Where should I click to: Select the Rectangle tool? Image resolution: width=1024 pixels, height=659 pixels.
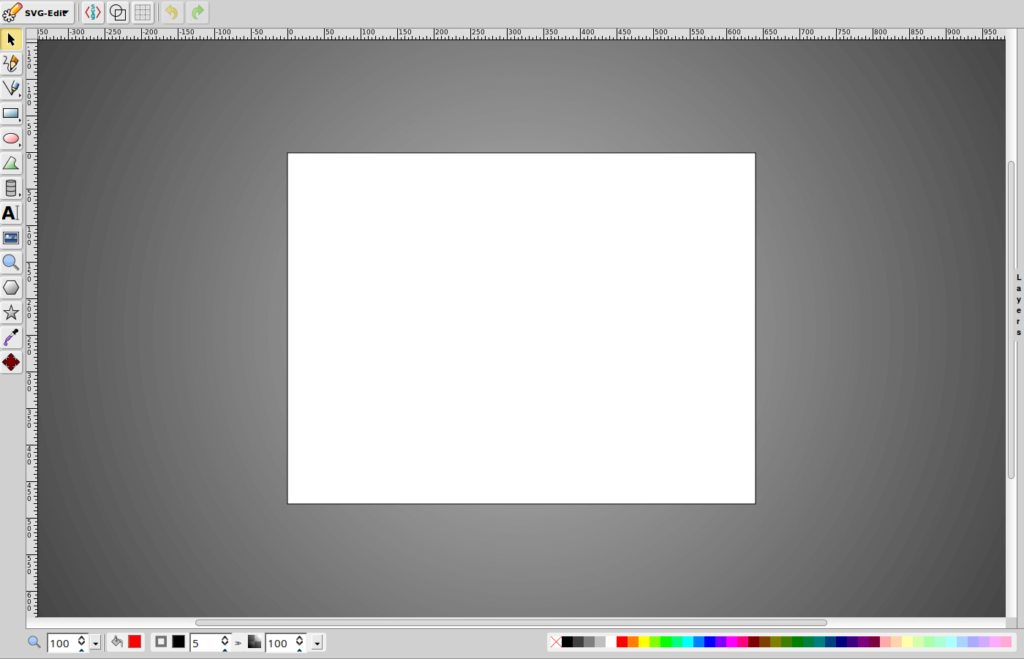(11, 113)
